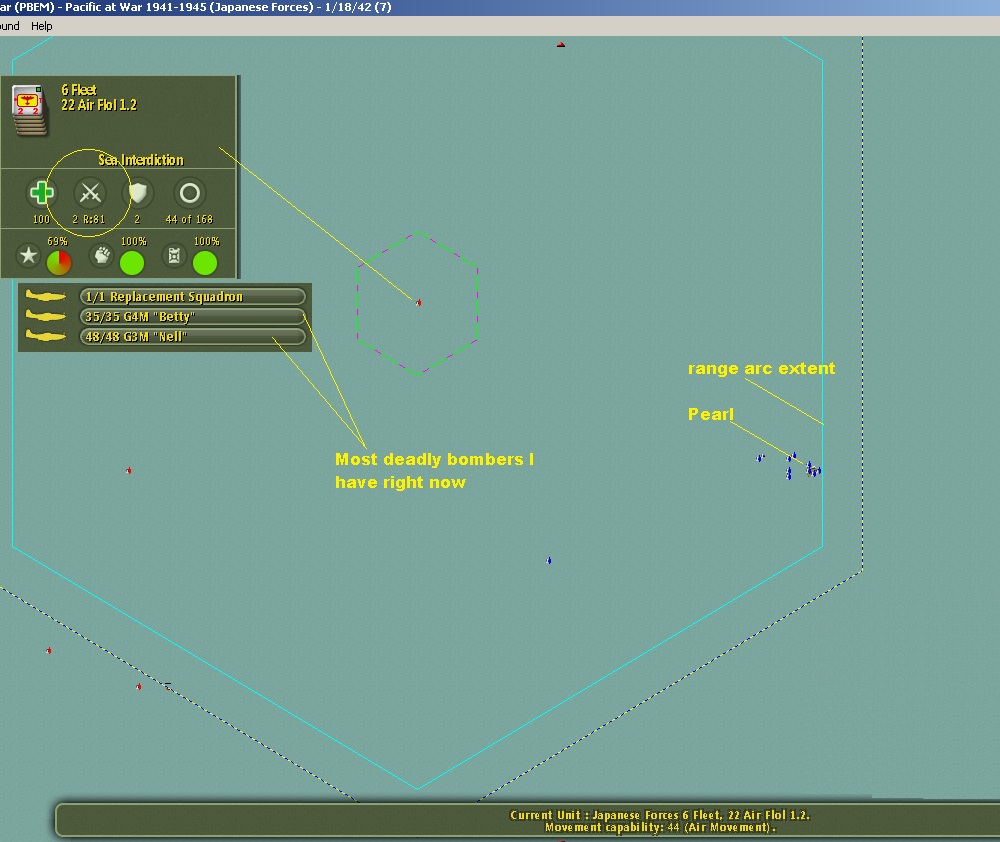This screenshot has width=1000, height=842.
Task: Click the red unit marker at top edge
Action: tap(561, 45)
